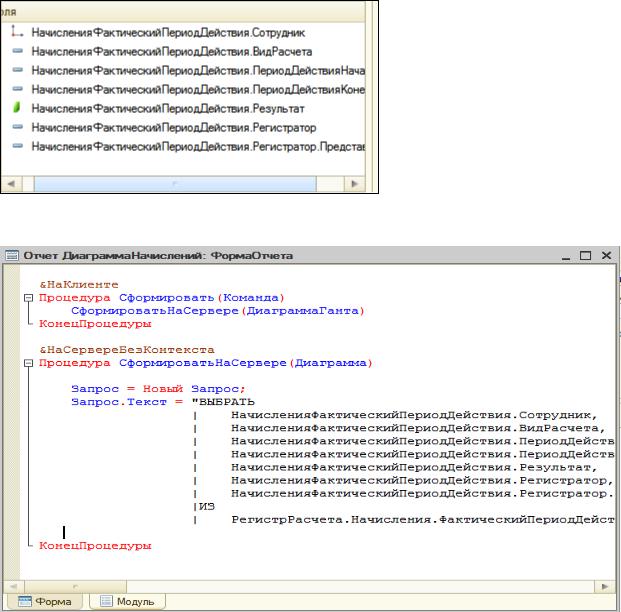Click the line Запрос = Новый Запрос;
The height and width of the screenshot is (612, 621).
(158, 389)
